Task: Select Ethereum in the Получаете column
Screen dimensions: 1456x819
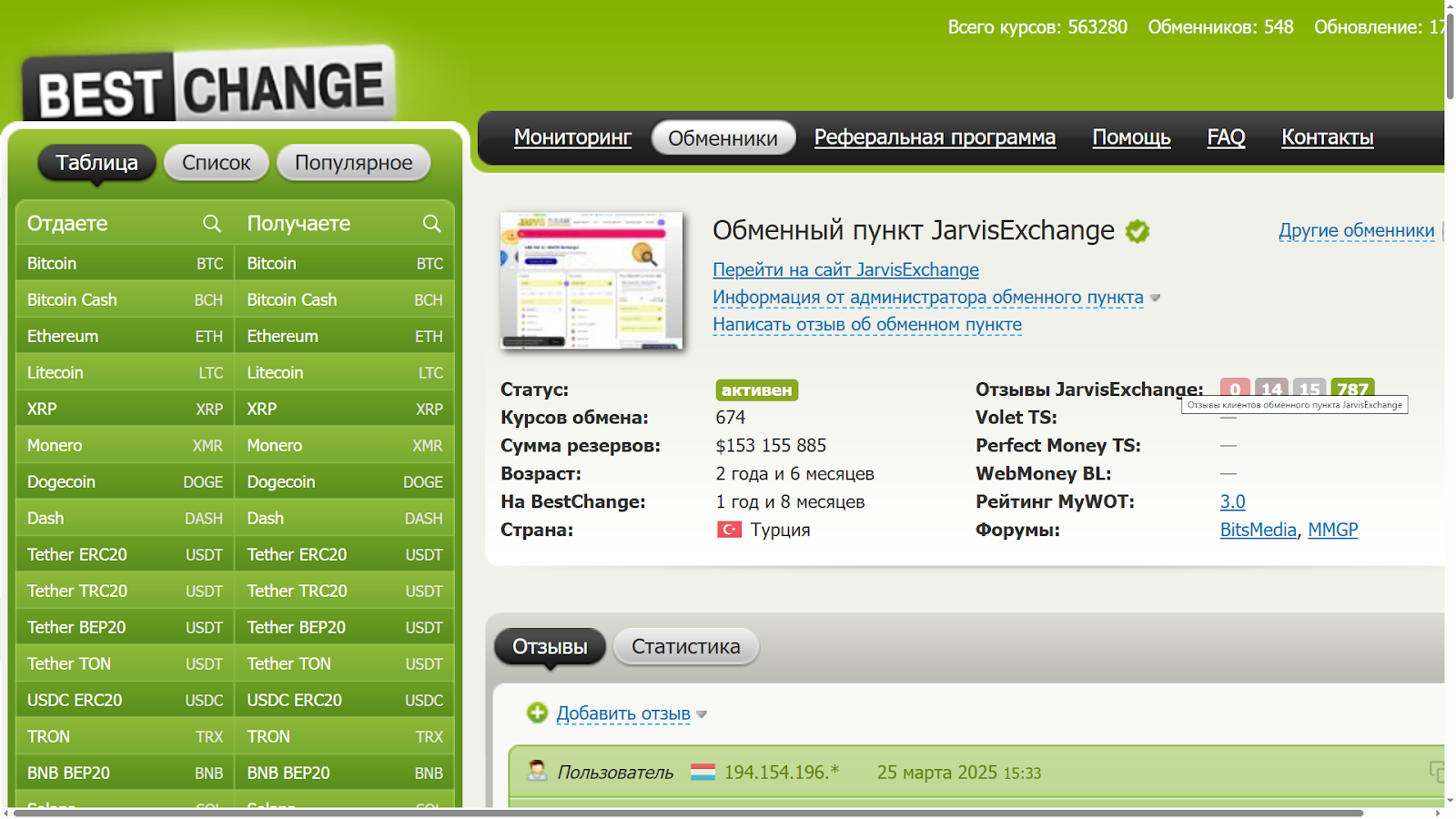Action: coord(345,336)
